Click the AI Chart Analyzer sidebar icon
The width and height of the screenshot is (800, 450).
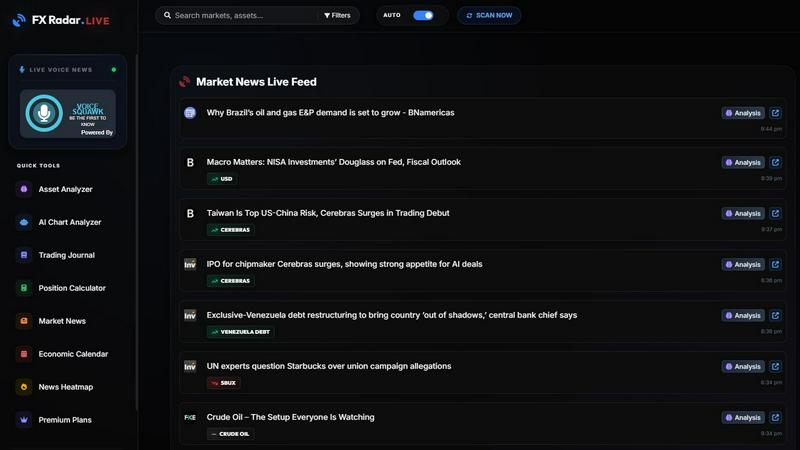coord(23,222)
